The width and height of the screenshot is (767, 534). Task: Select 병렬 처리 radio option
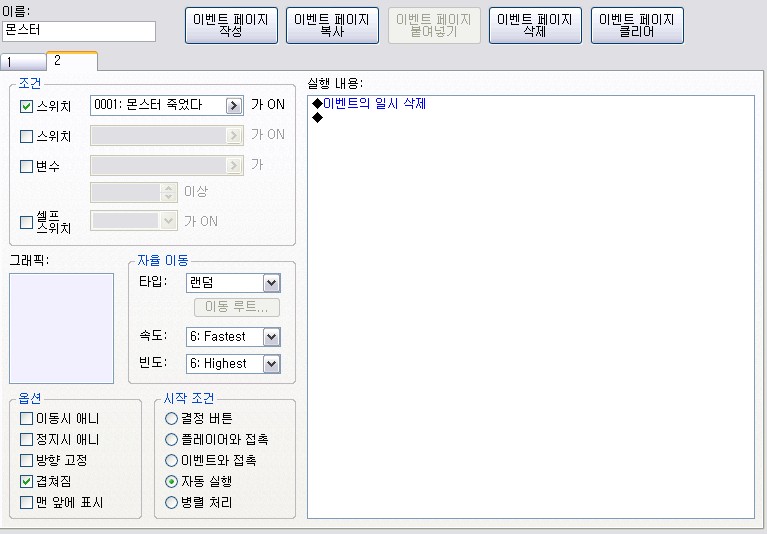[x=173, y=502]
